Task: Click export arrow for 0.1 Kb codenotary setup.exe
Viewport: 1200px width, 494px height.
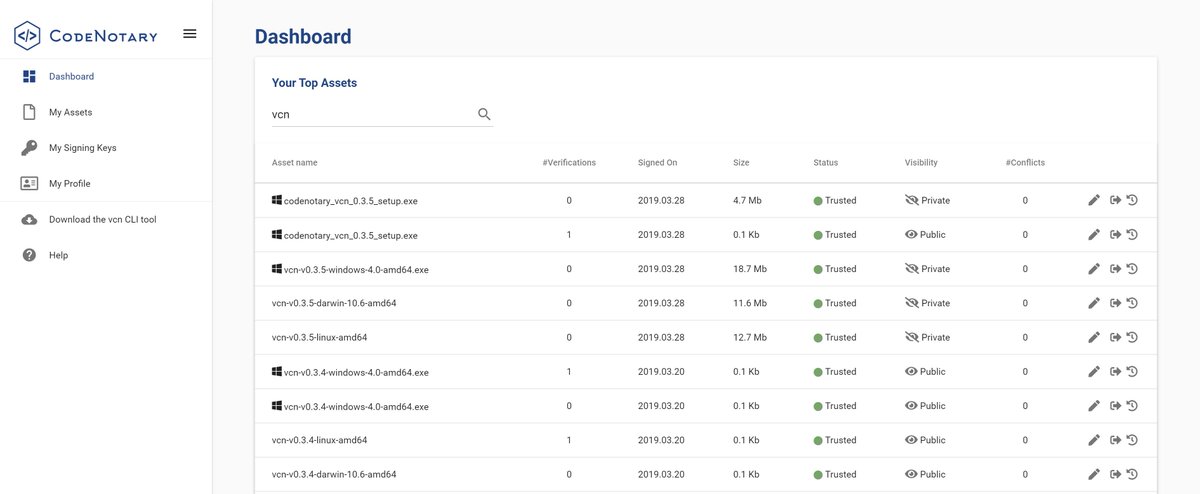Action: (1115, 234)
